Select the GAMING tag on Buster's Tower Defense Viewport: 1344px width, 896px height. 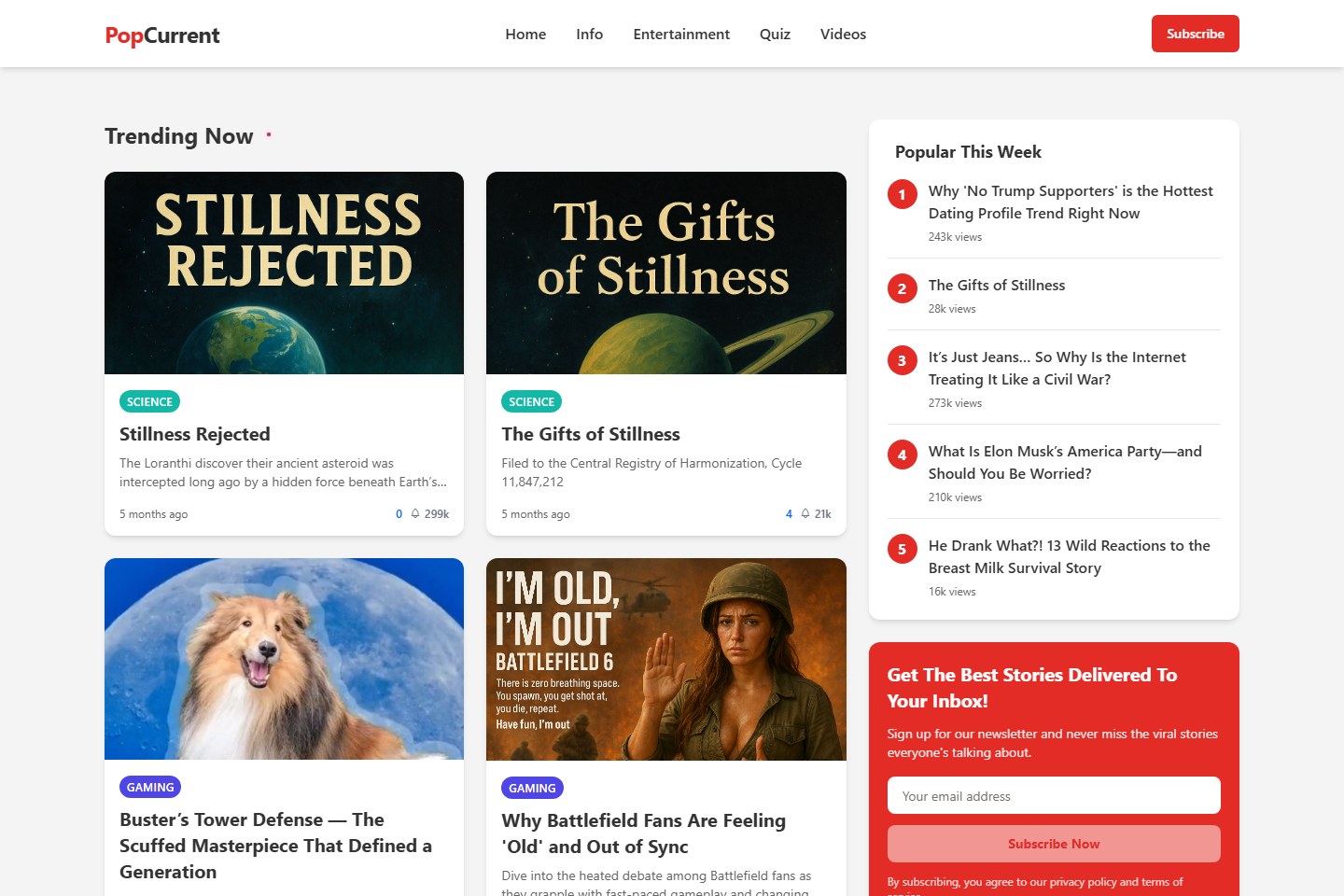[150, 787]
